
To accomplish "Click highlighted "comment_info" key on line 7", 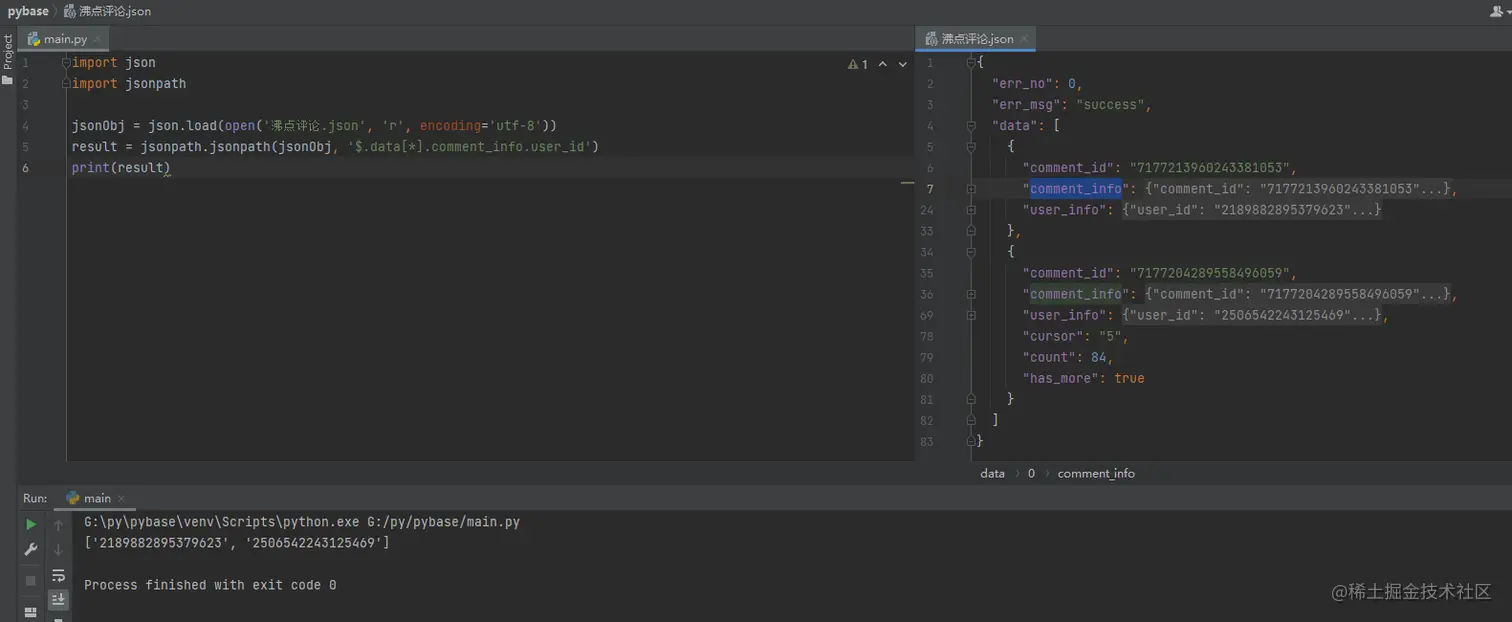I will [1075, 189].
